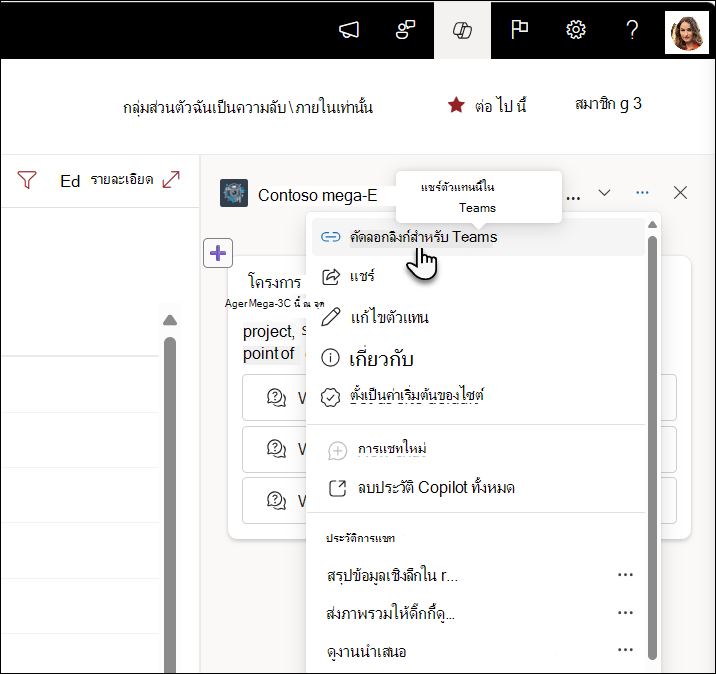The image size is (716, 674).
Task: Open the help question mark
Action: 632,30
